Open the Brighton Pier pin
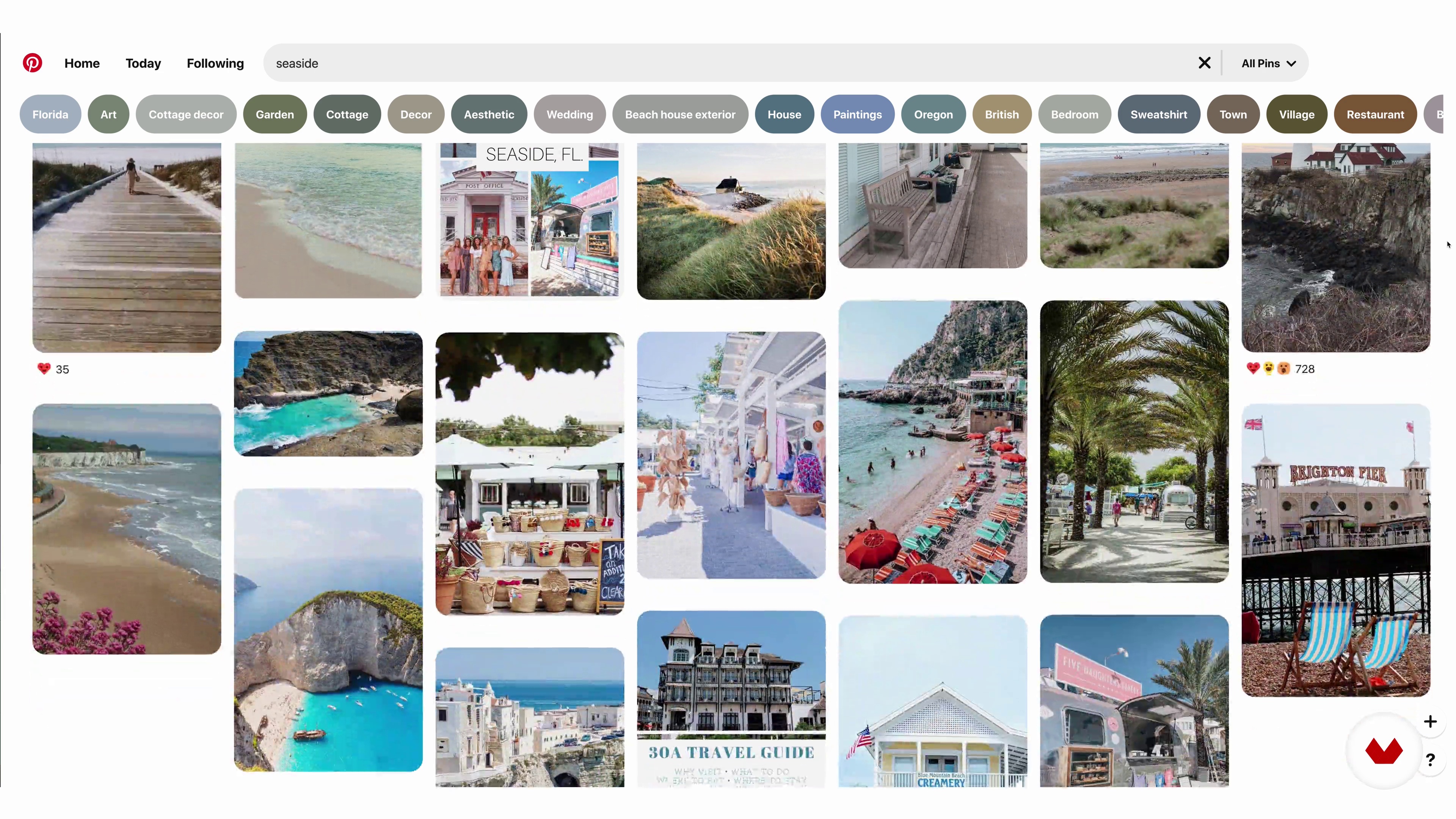 [x=1335, y=550]
